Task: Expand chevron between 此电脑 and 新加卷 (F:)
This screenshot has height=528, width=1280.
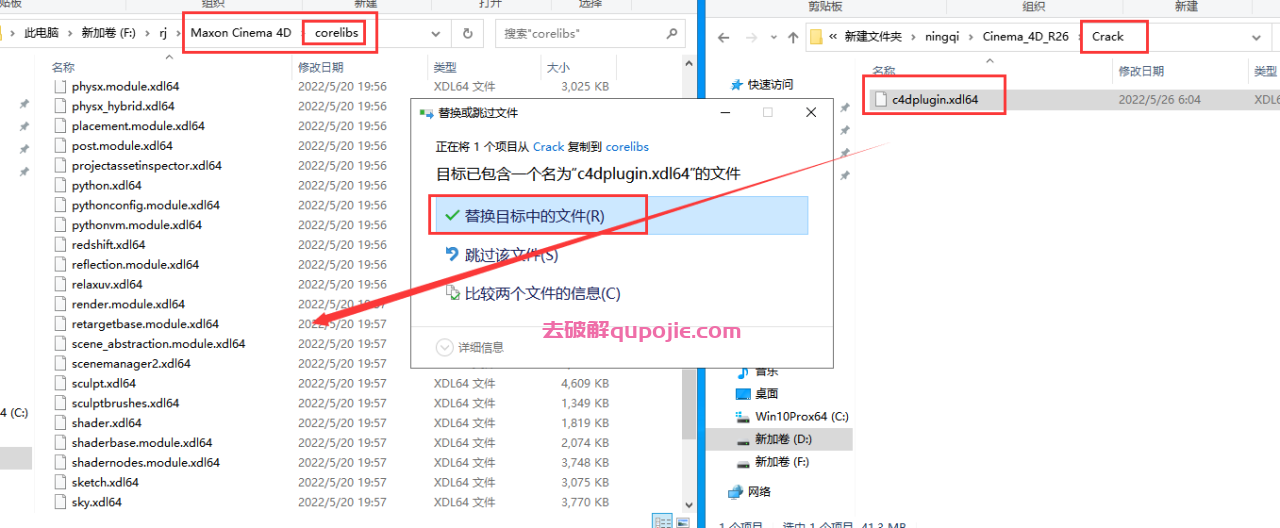Action: click(69, 33)
